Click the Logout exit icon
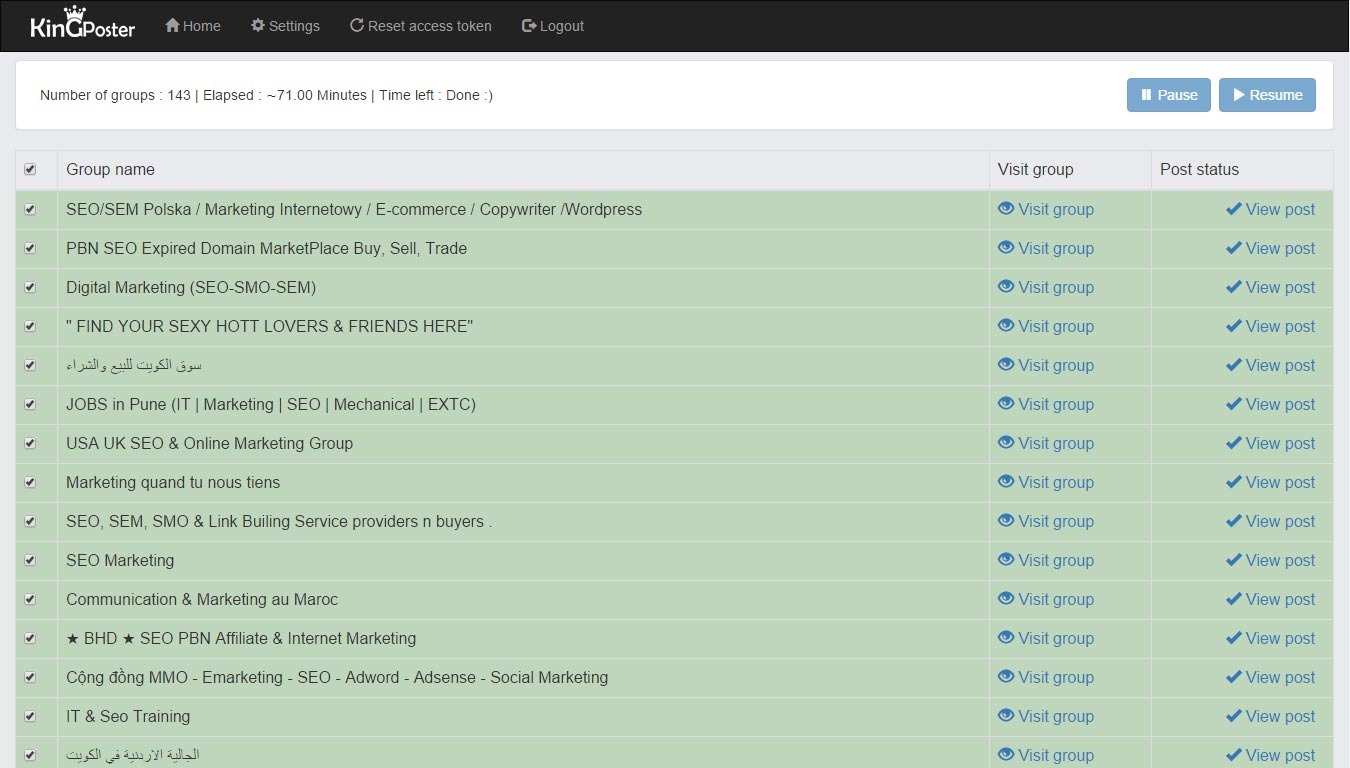 click(x=529, y=25)
